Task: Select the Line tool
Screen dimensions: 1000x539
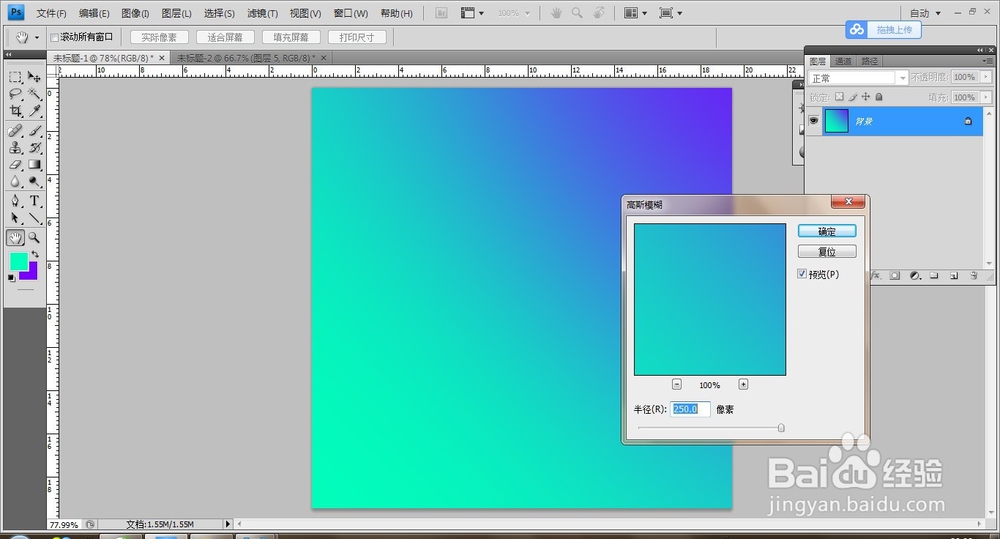Action: pos(34,218)
